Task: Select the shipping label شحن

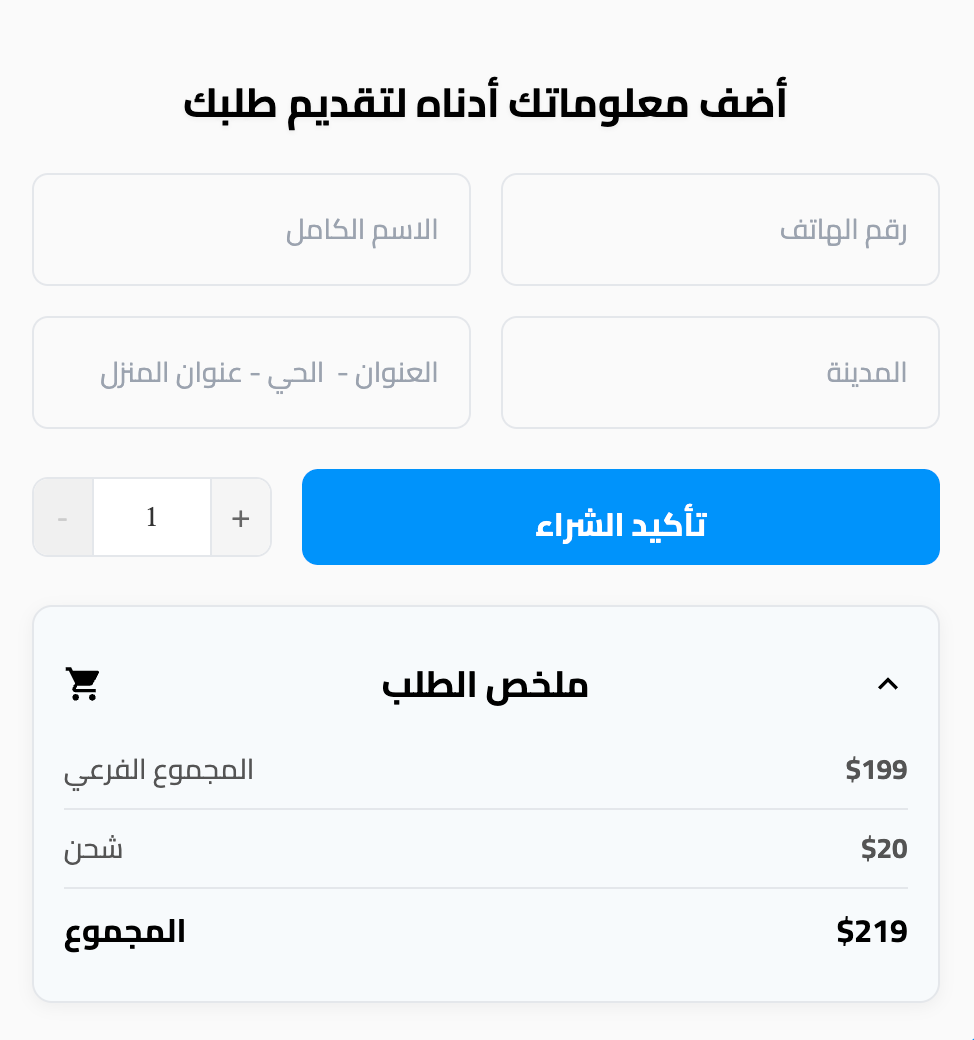Action: 93,849
